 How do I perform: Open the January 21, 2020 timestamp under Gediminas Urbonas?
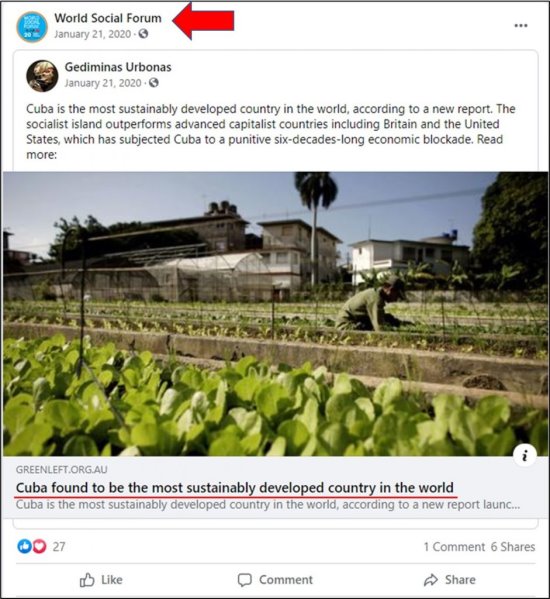point(103,83)
